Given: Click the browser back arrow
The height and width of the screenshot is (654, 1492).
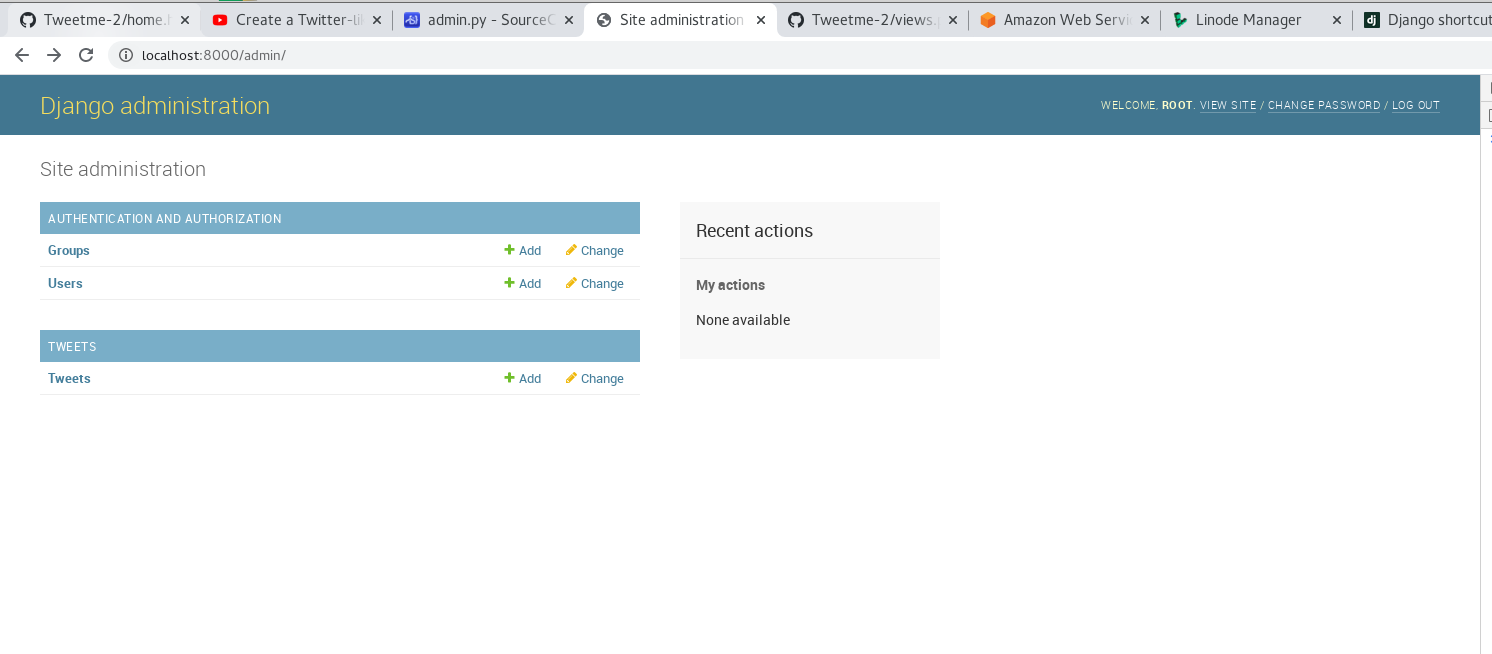Looking at the screenshot, I should (x=22, y=55).
